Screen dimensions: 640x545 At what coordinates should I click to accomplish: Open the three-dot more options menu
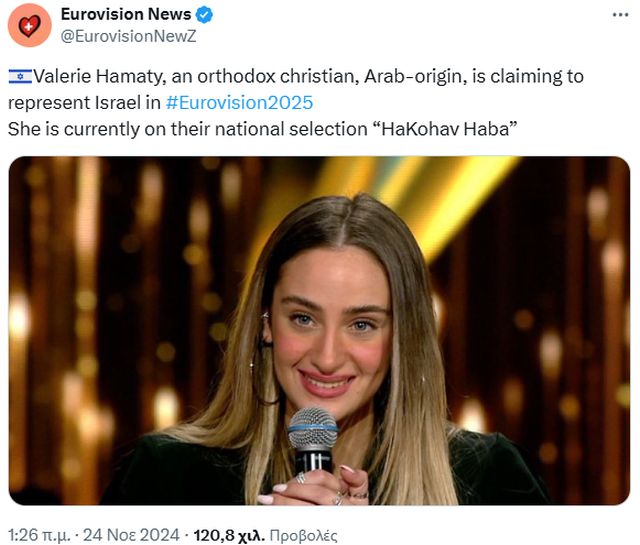tap(620, 15)
